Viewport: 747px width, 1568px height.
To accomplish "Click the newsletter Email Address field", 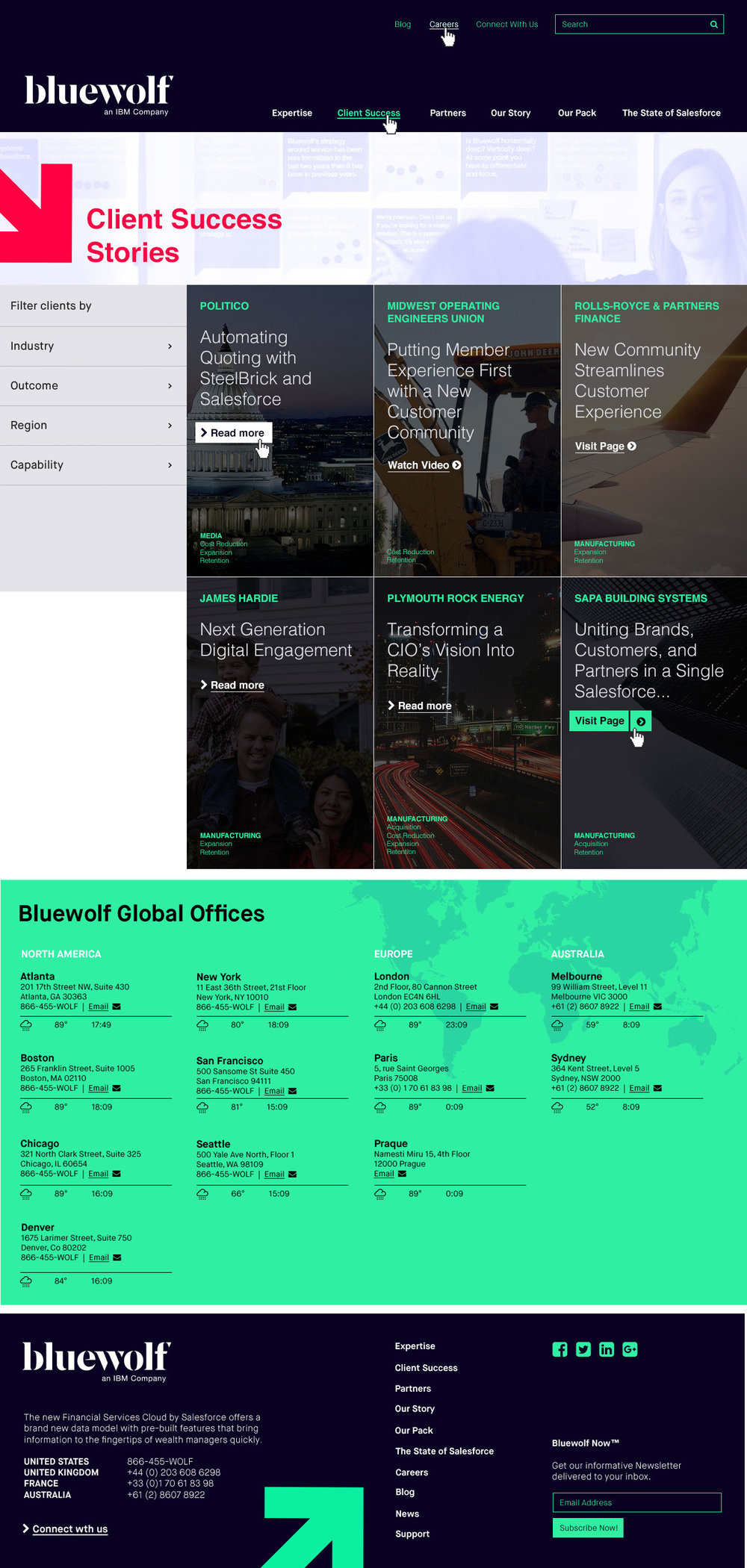I will click(x=636, y=1502).
